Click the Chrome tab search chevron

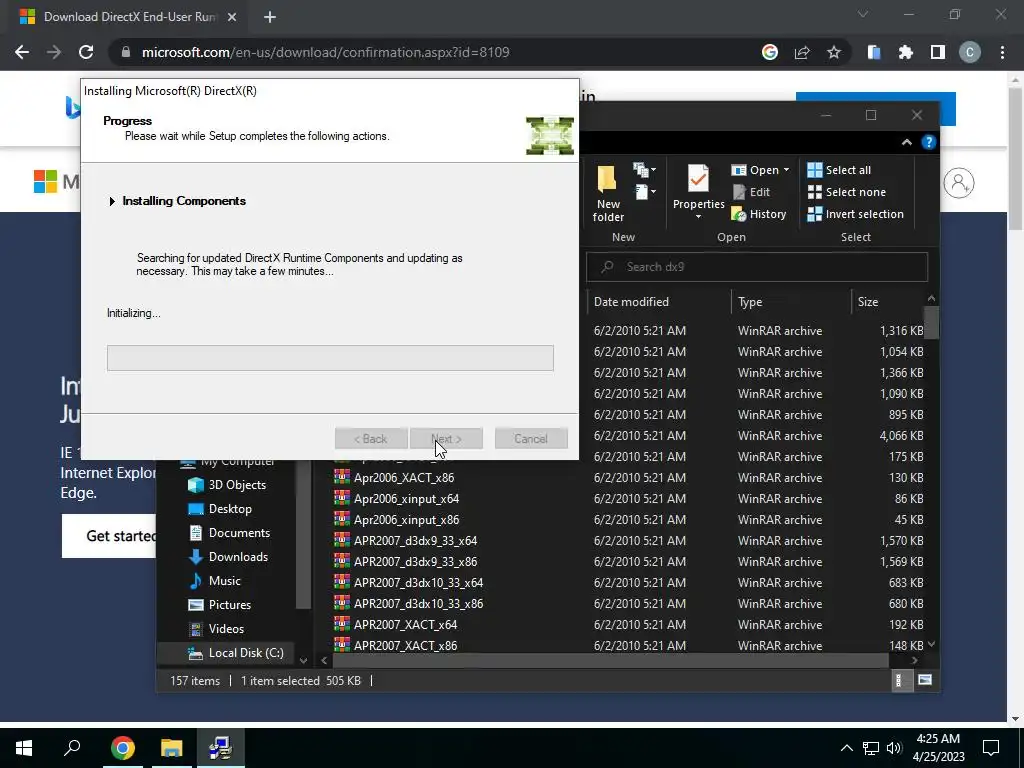point(863,14)
